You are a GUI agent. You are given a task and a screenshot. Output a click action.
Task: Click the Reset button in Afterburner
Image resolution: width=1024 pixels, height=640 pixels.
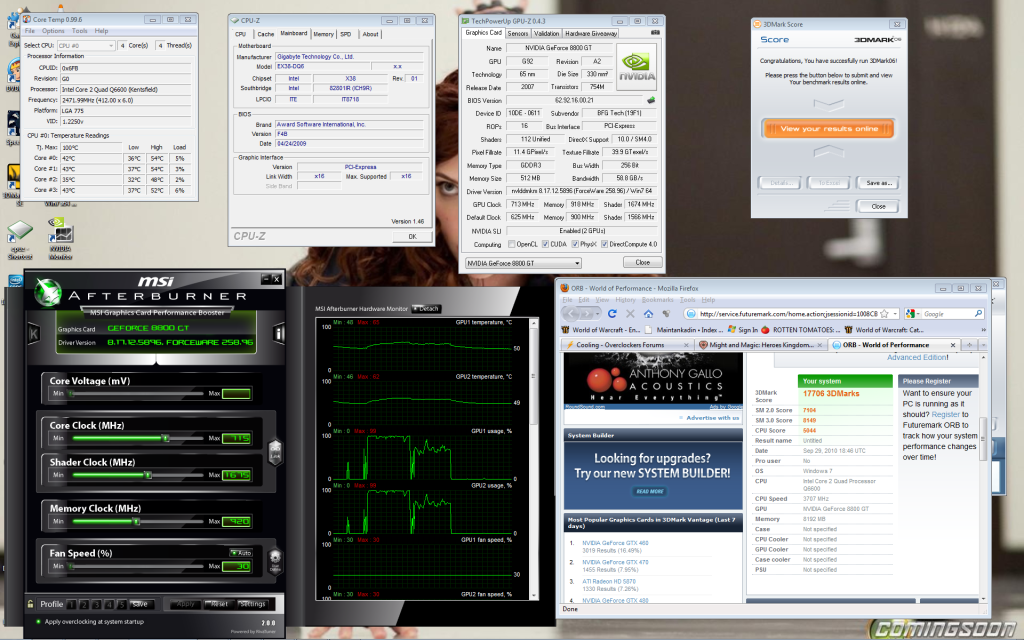[x=219, y=604]
